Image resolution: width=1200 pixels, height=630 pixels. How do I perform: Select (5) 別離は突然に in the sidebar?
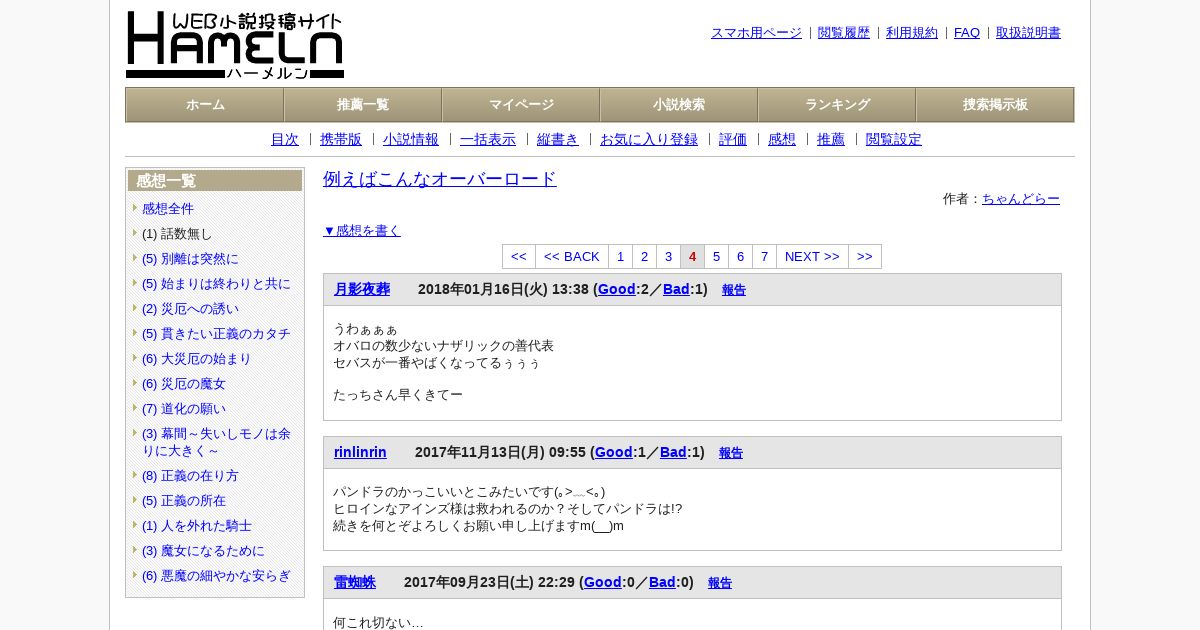(x=190, y=259)
